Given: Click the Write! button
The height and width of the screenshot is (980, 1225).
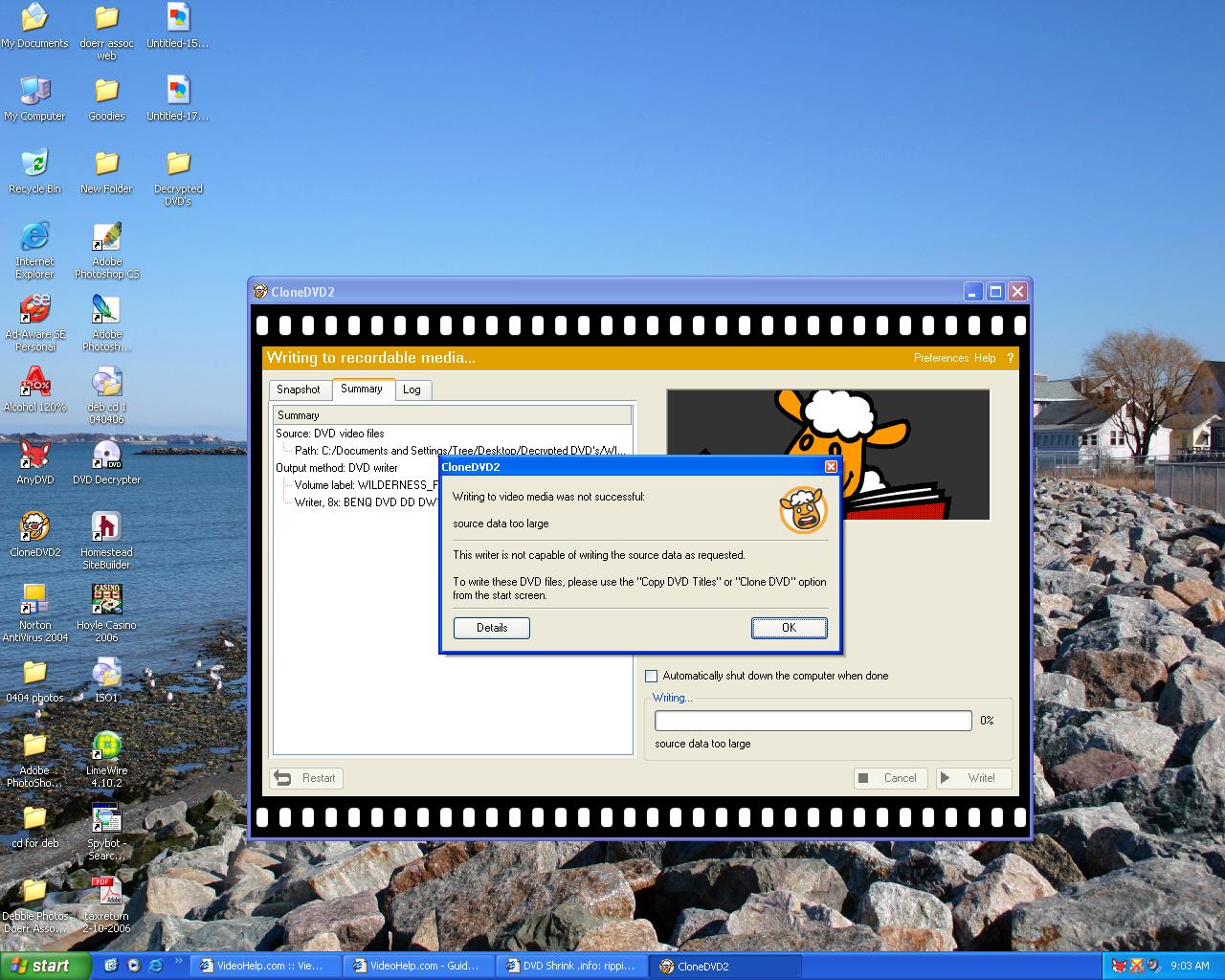Looking at the screenshot, I should [973, 778].
